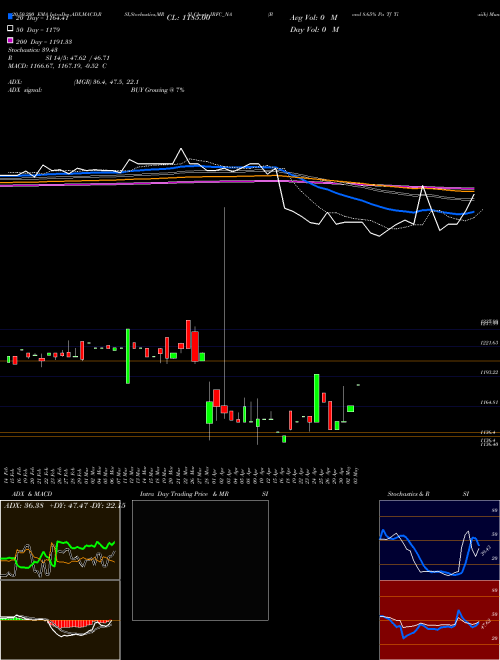Select the '50 Day = 1179' label
Screen dimensions: 500x660
[x=38, y=30]
